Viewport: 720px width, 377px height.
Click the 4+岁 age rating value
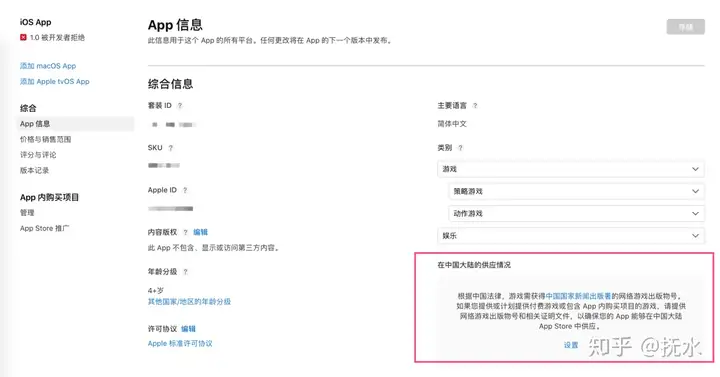[x=156, y=290]
